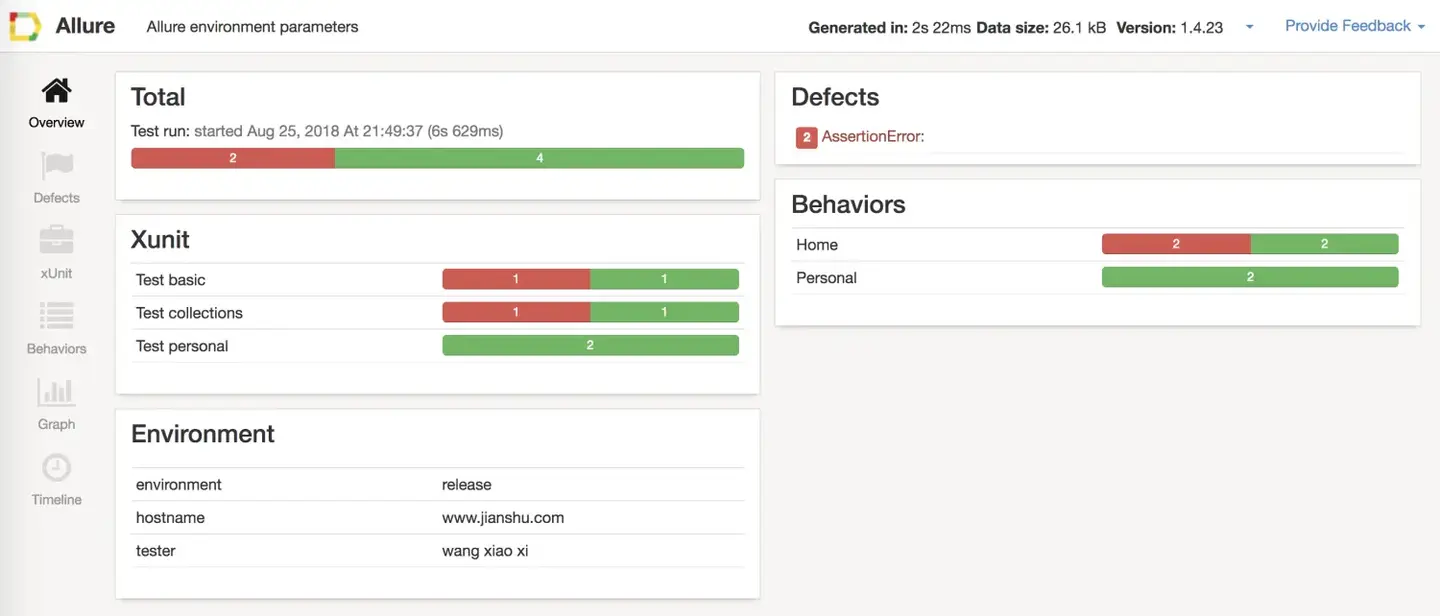Expand the Provide Feedback dropdown
Image resolution: width=1440 pixels, height=616 pixels.
tap(1354, 26)
